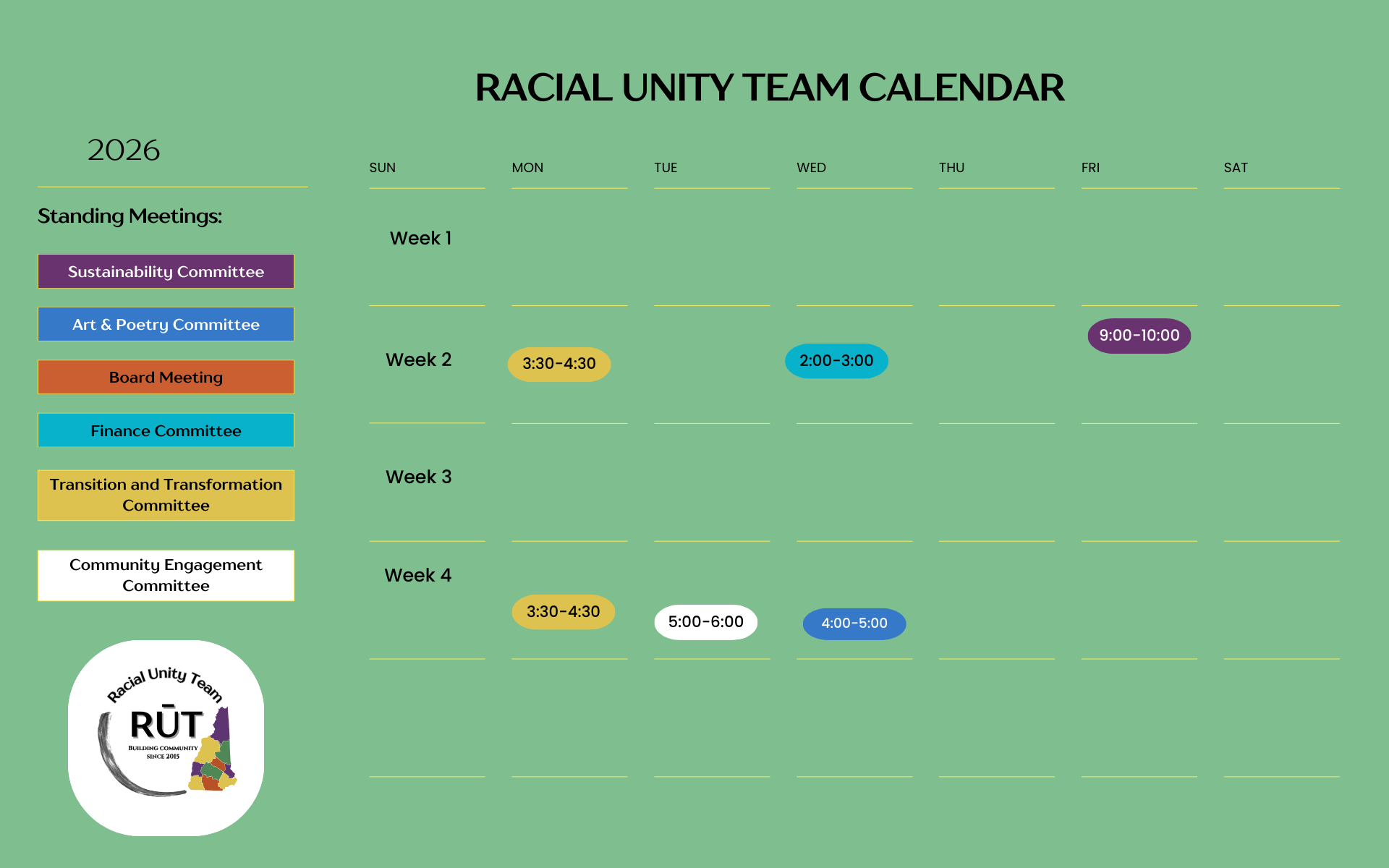Click the Art & Poetry Committee label
1389x868 pixels.
[166, 324]
